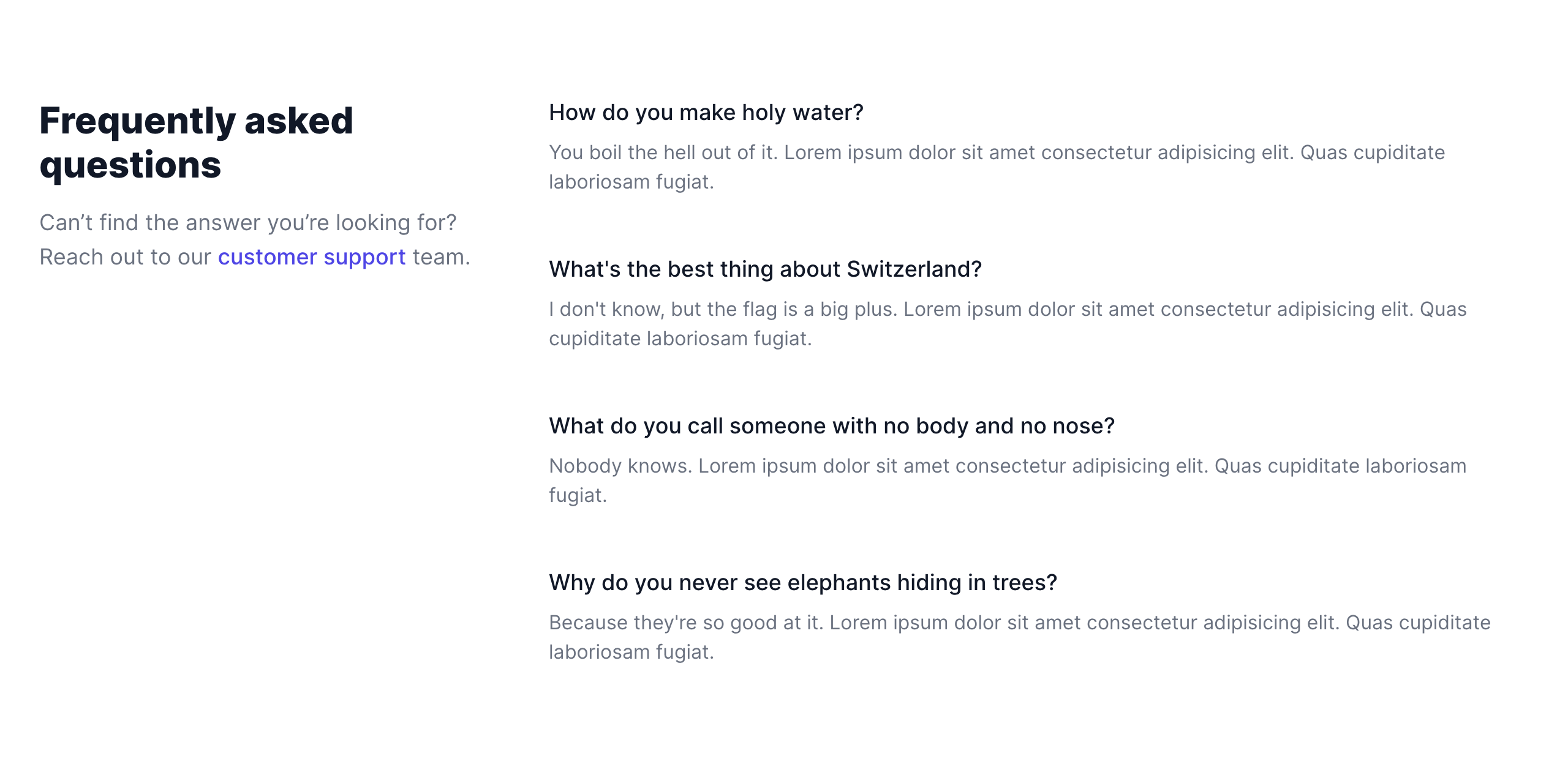Image resolution: width=1568 pixels, height=764 pixels.
Task: Click 'Can't find the answer you're looking for?' text
Action: click(x=248, y=223)
